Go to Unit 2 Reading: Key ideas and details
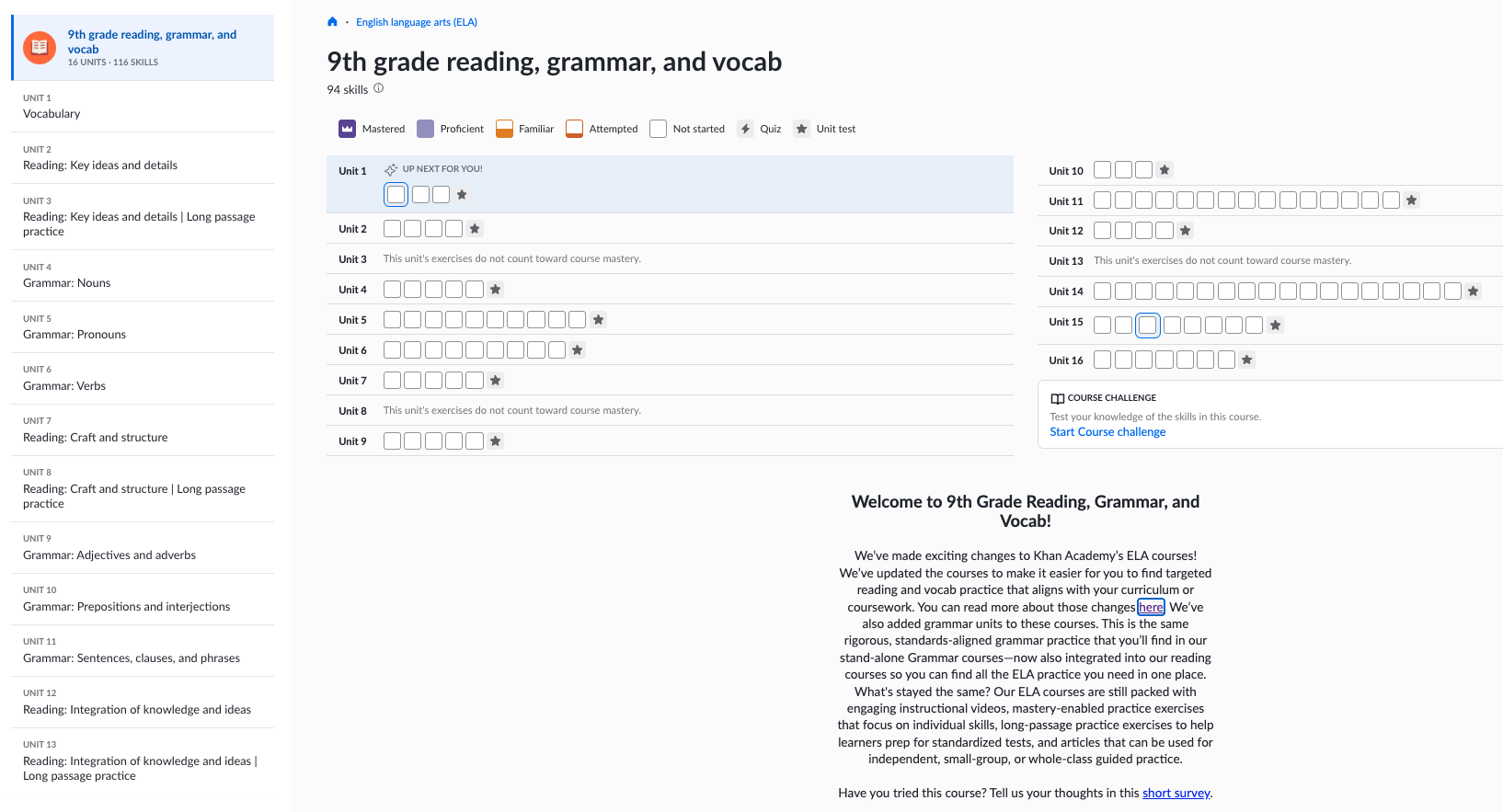Image resolution: width=1503 pixels, height=812 pixels. [x=143, y=158]
